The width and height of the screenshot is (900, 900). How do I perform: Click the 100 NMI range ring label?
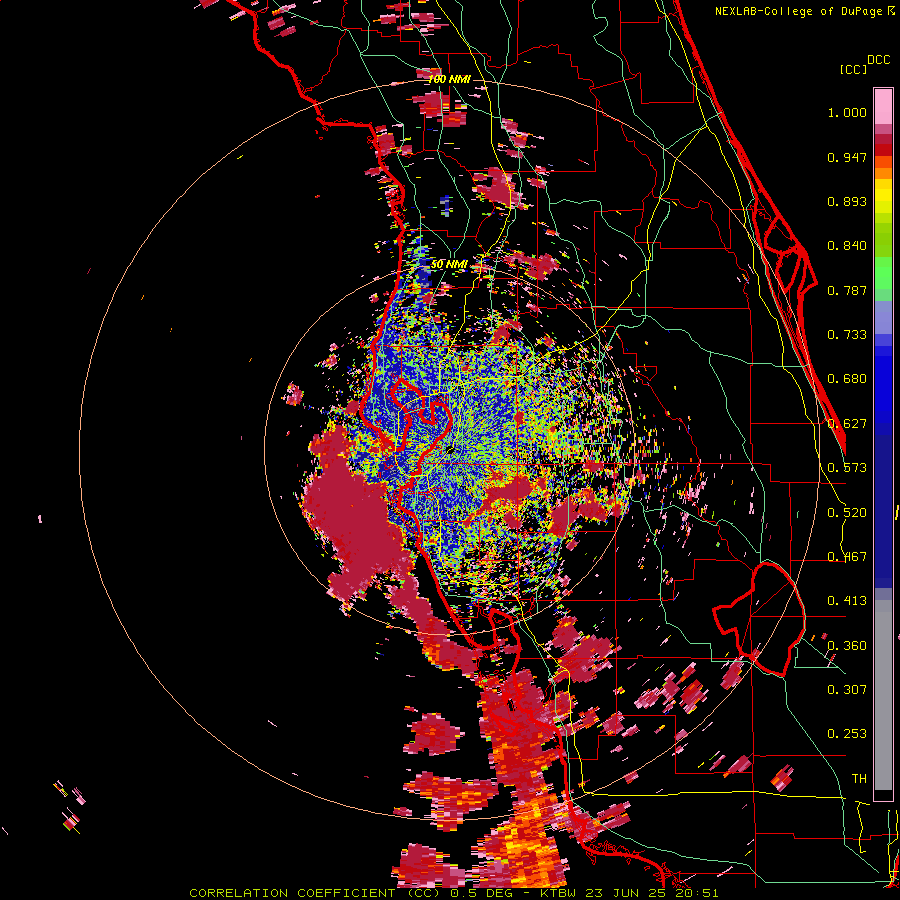(x=449, y=79)
